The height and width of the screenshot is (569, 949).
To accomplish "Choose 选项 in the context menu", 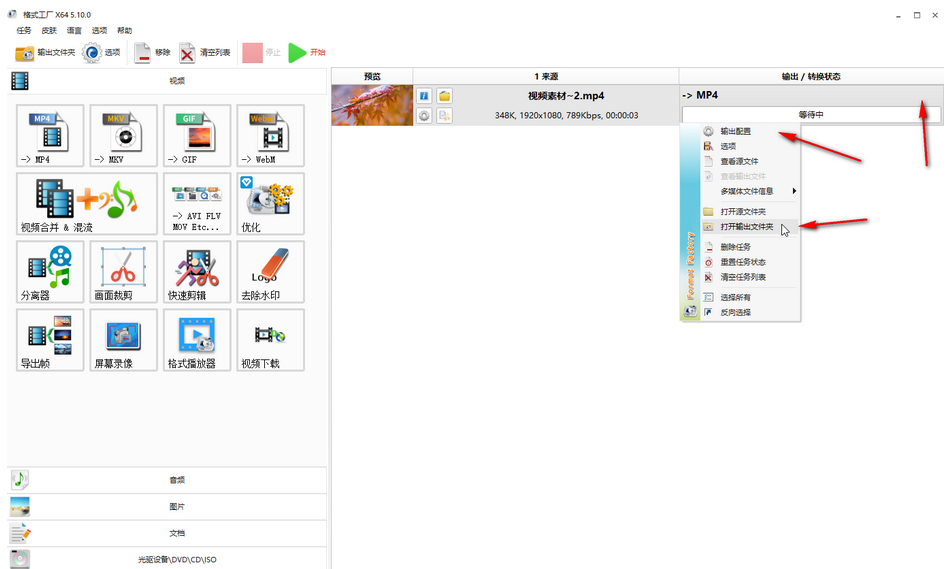I will 750,146.
